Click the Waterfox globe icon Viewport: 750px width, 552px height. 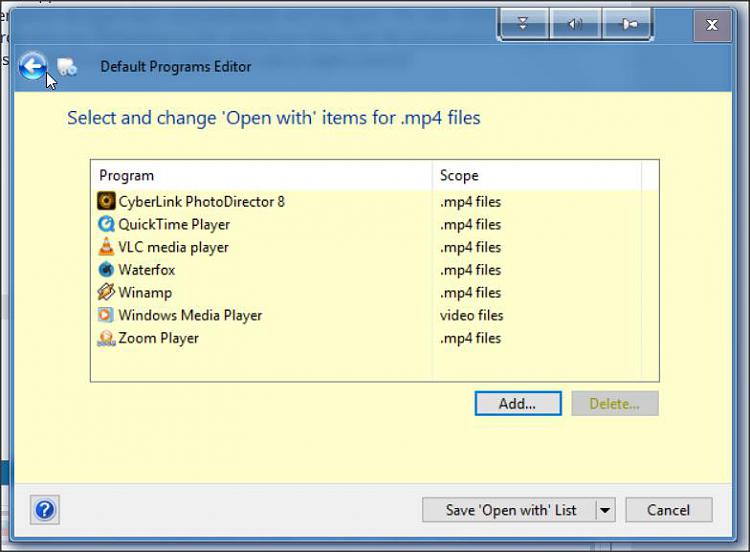(x=106, y=269)
